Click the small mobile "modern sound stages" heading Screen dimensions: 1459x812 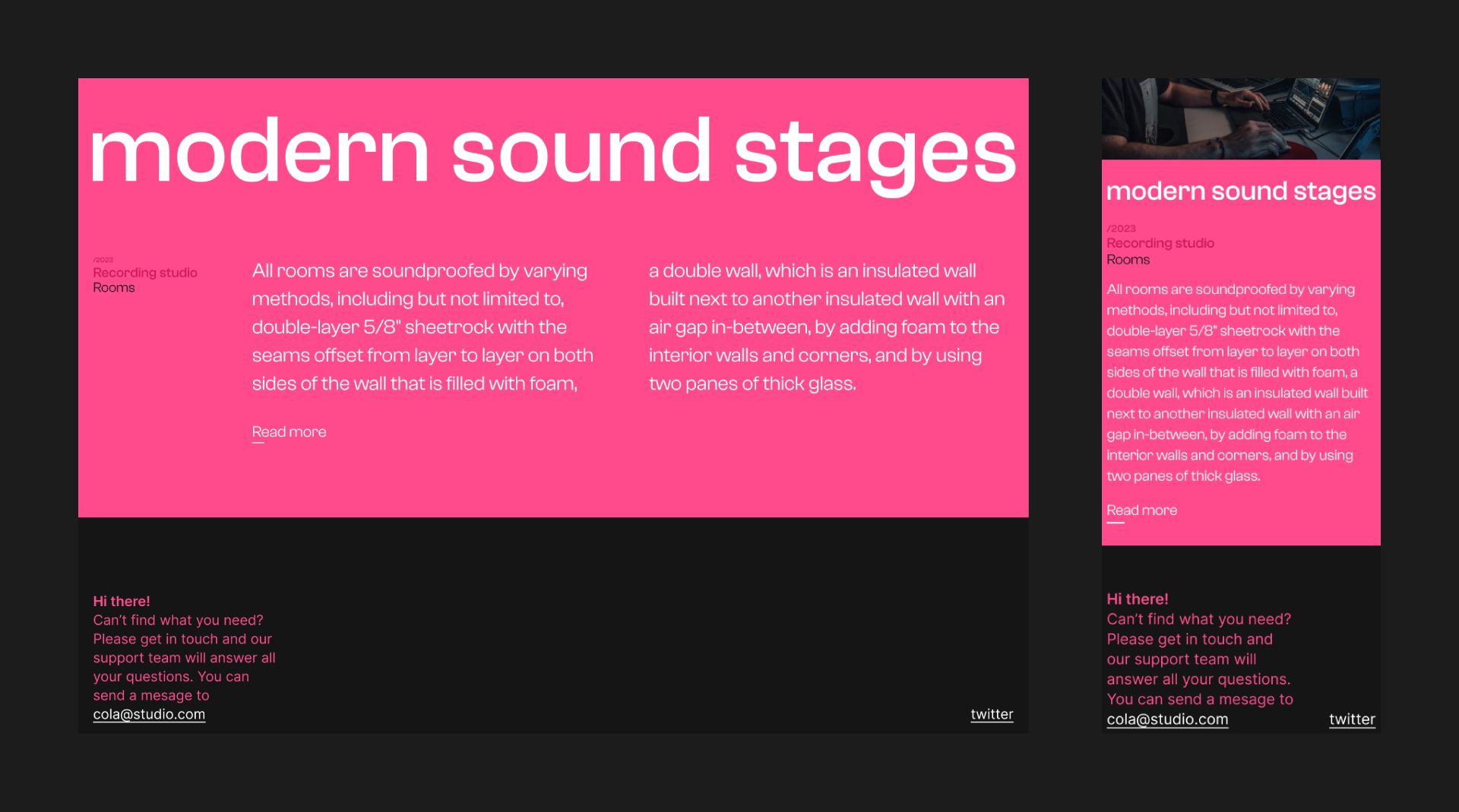pyautogui.click(x=1240, y=191)
